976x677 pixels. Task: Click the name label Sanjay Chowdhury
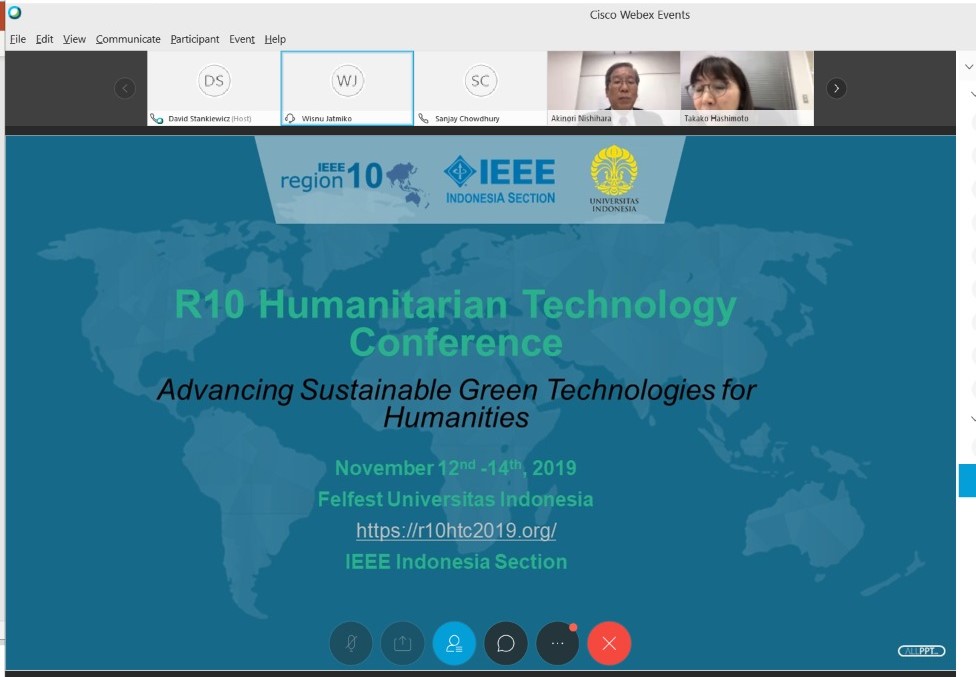[x=467, y=118]
